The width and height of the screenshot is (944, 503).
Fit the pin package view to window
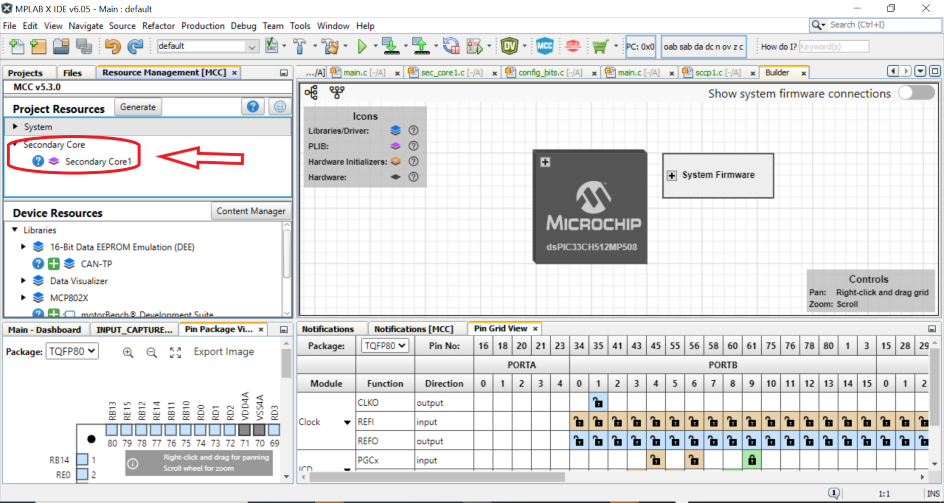point(175,352)
